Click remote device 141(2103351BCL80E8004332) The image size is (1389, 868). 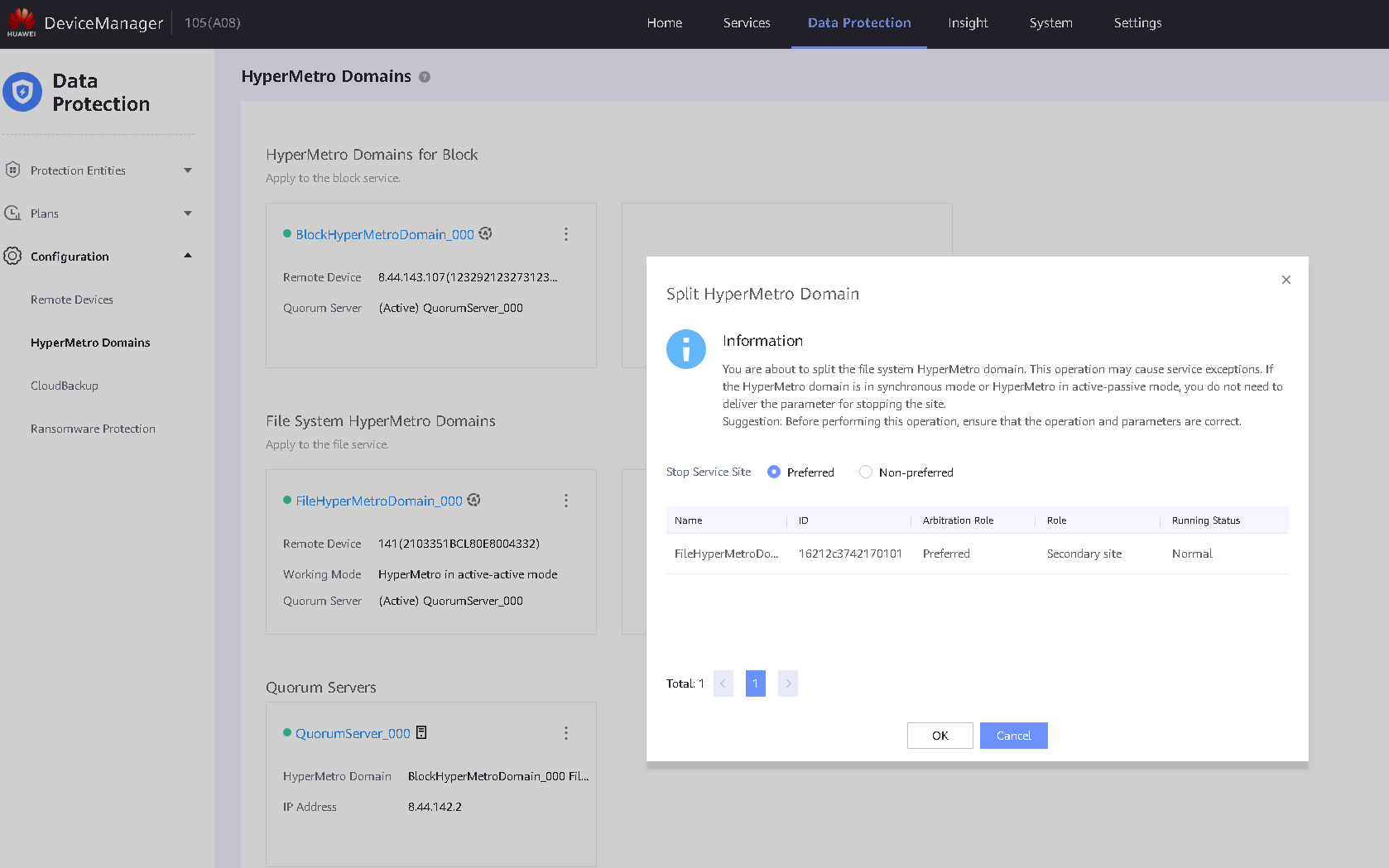pyautogui.click(x=459, y=544)
